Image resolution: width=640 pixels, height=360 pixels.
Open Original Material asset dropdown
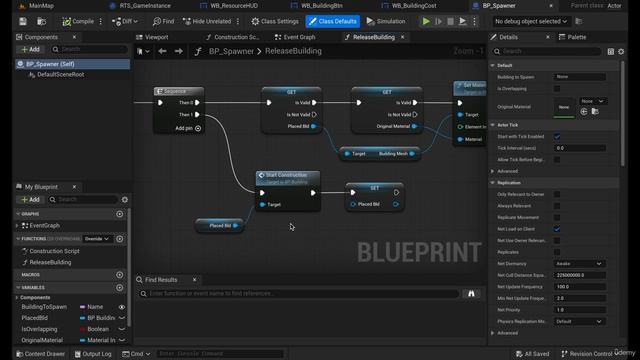pyautogui.click(x=592, y=101)
